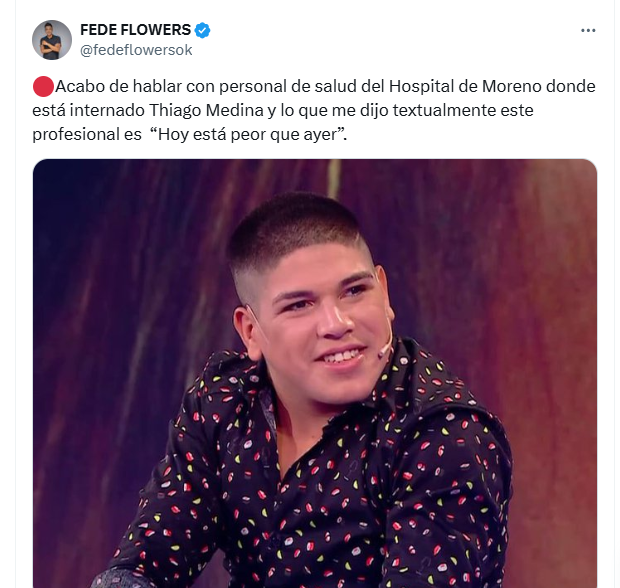This screenshot has height=588, width=620.
Task: Click Fede Flowers' round profile avatar
Action: pos(52,40)
